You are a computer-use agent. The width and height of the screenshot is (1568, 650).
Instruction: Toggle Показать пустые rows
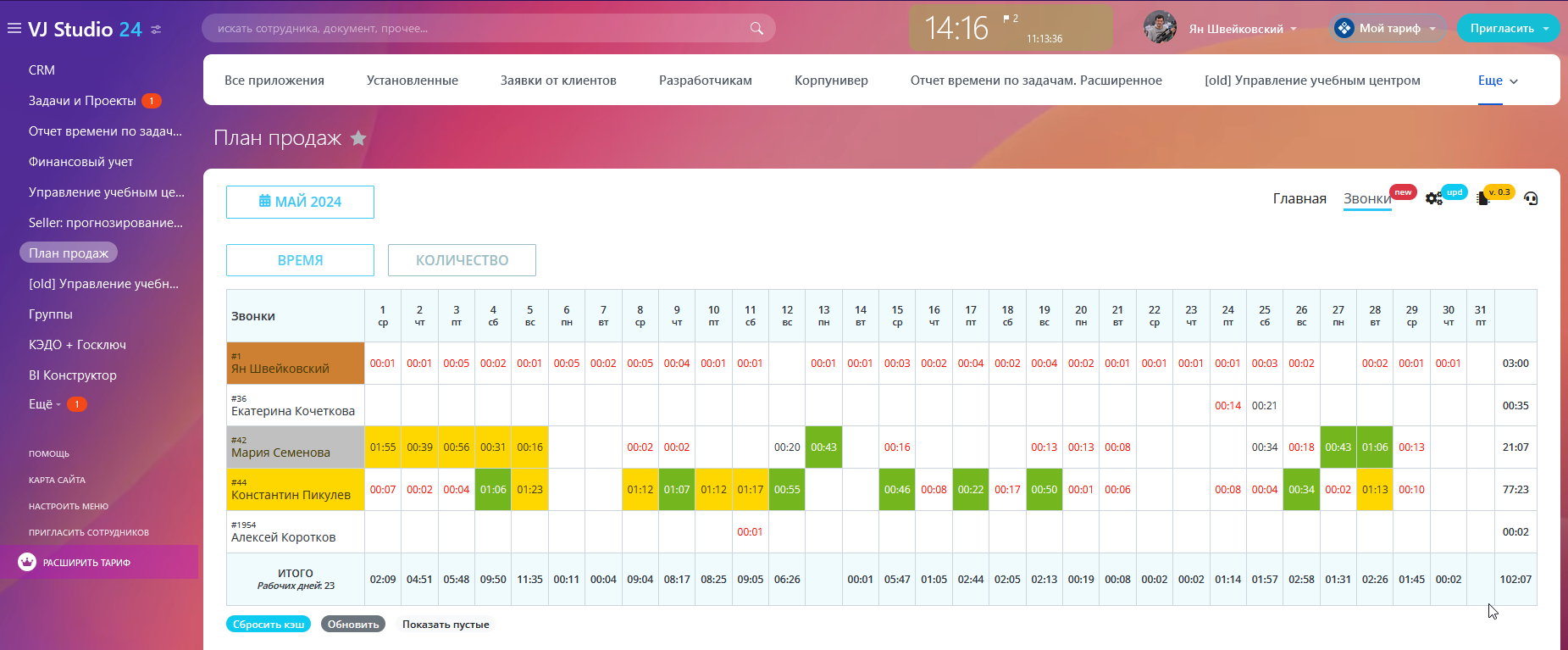point(446,625)
